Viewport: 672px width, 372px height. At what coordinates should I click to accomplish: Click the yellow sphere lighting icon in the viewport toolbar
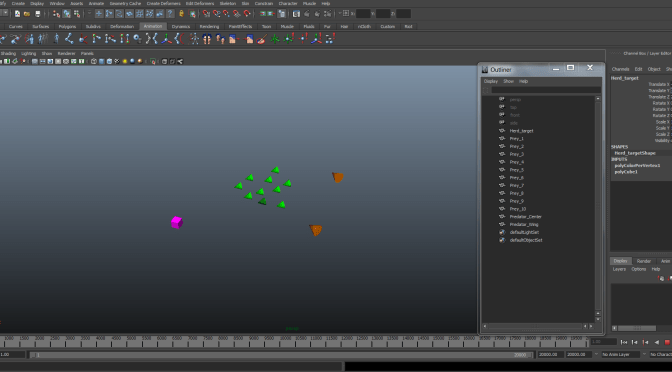point(125,61)
